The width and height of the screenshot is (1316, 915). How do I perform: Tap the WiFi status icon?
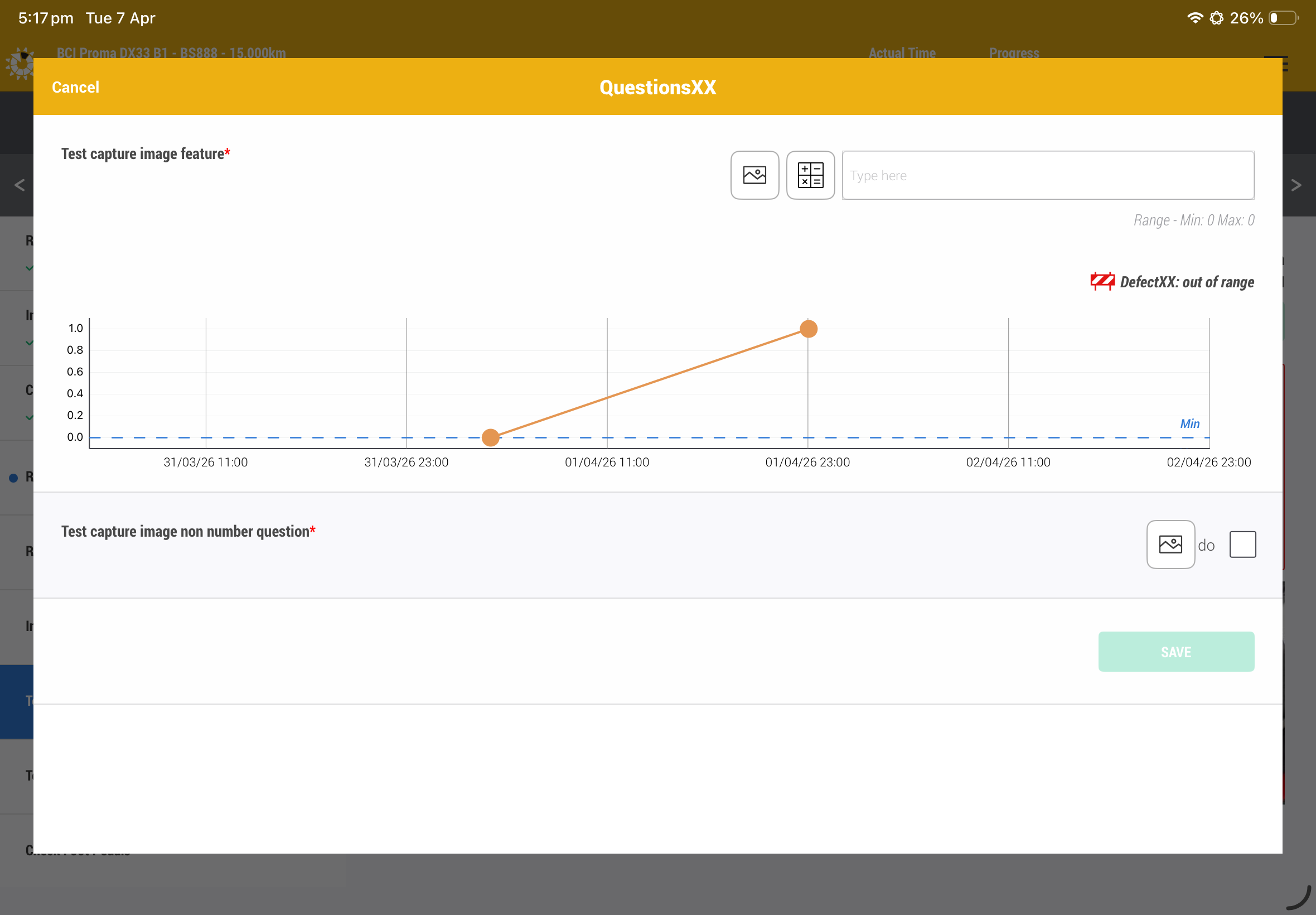(1194, 18)
